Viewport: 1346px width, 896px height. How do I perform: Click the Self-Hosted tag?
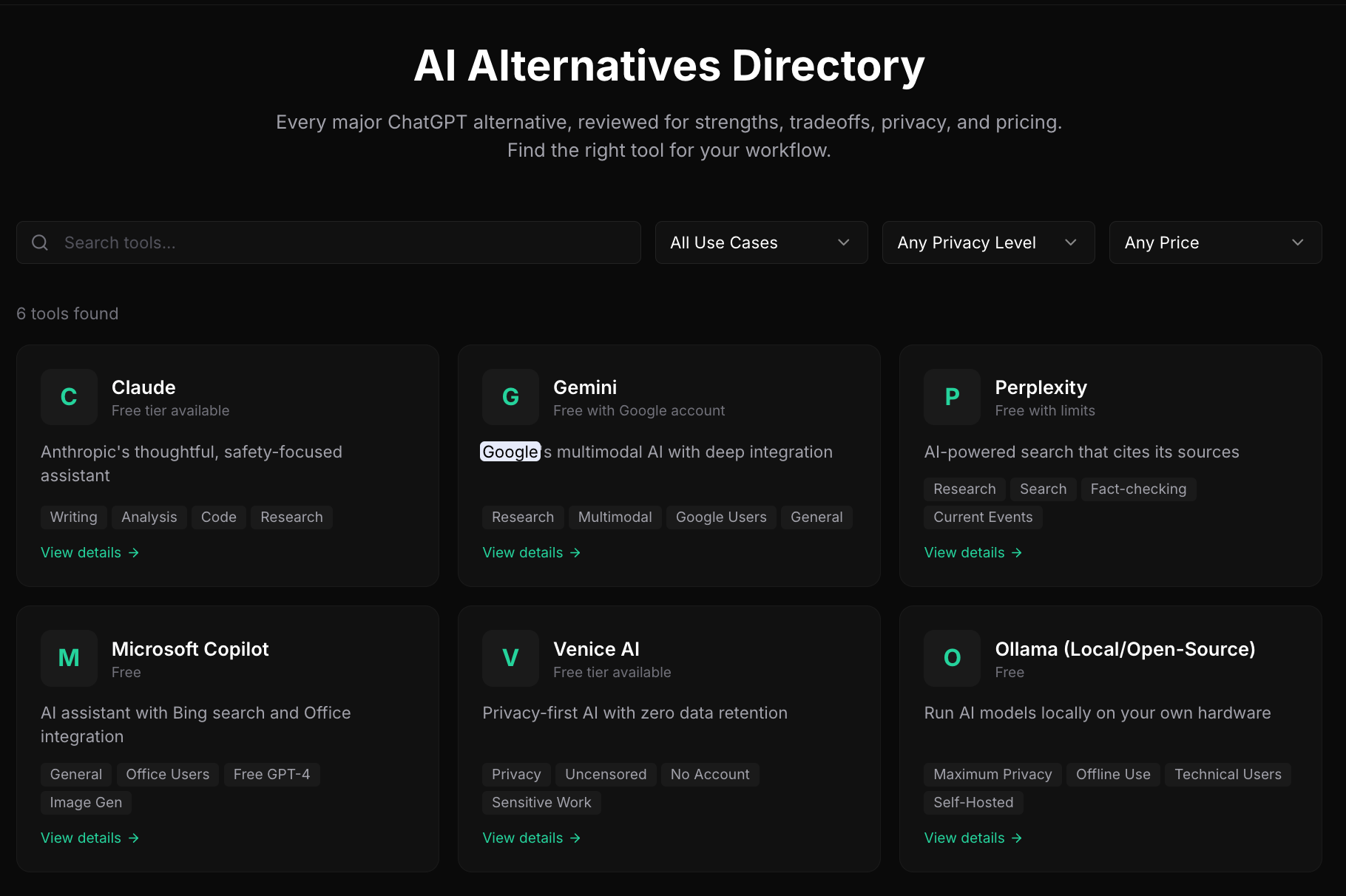coord(973,802)
